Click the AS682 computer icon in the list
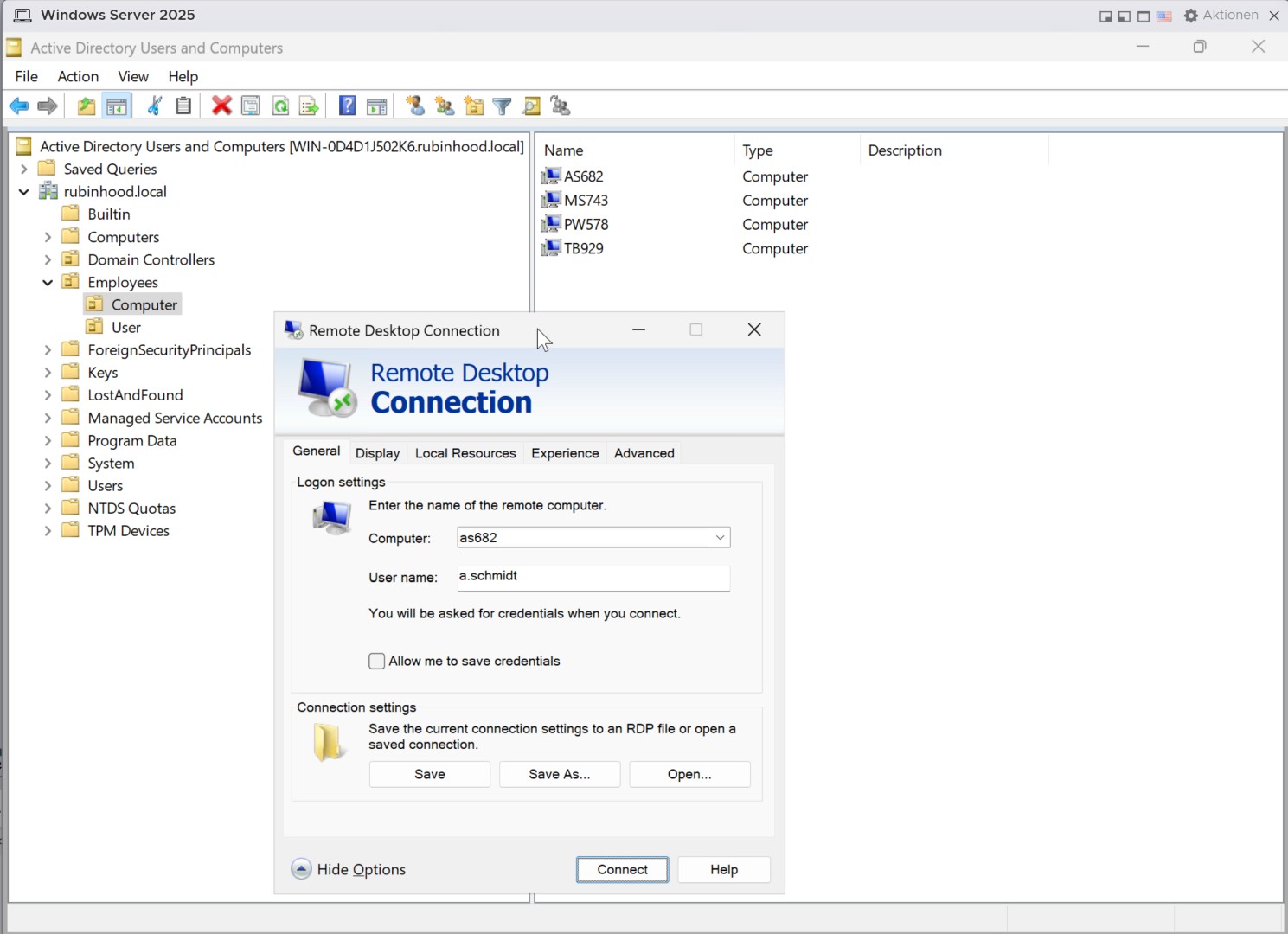Viewport: 1288px width, 934px height. click(x=551, y=176)
